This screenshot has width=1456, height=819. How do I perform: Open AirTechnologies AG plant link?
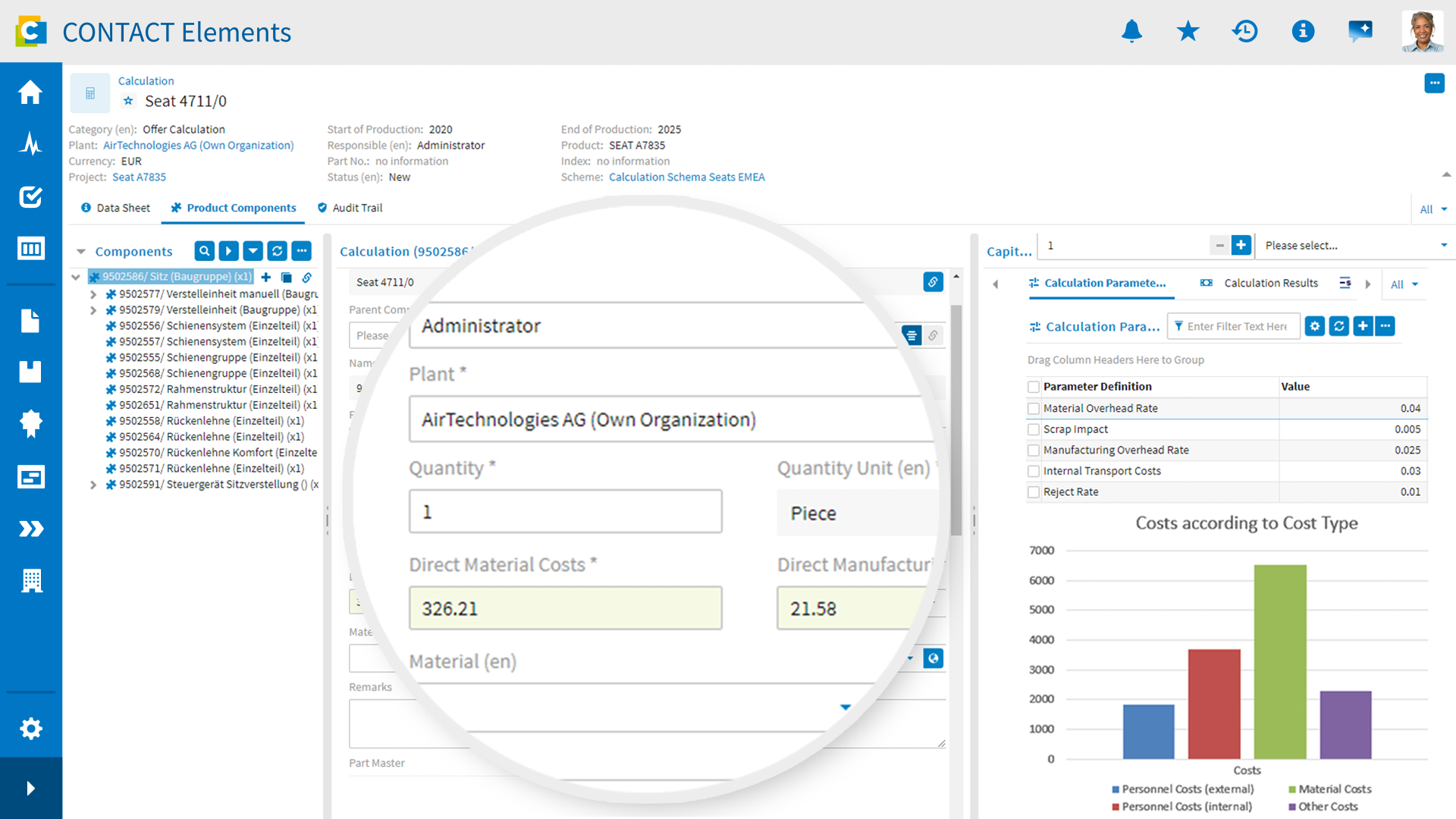[x=198, y=145]
